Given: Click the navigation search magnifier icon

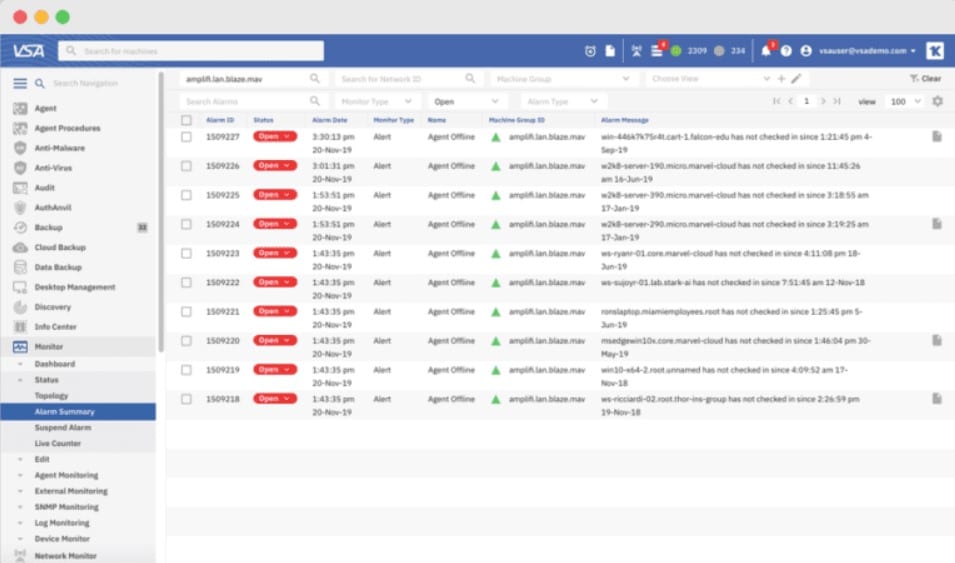Looking at the screenshot, I should coord(40,83).
